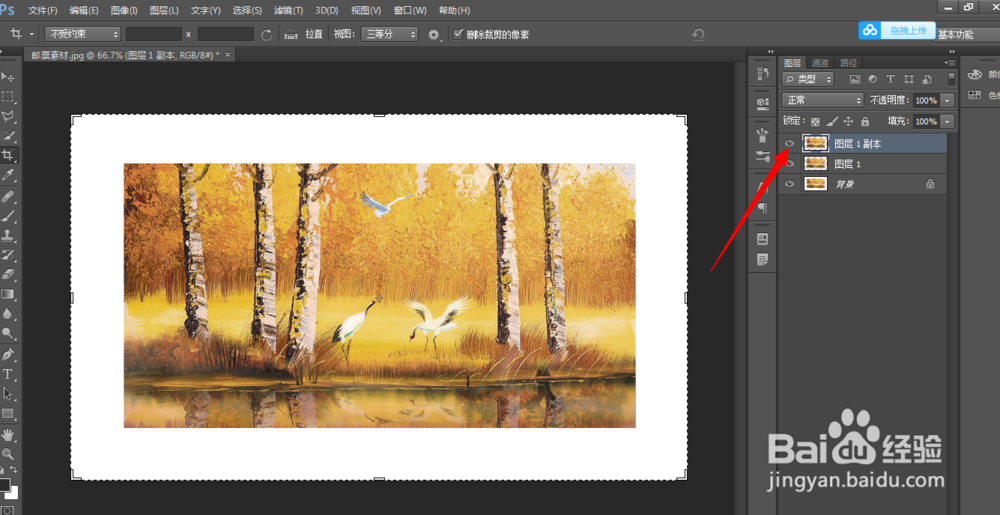Hide the 背景 layer
This screenshot has height=515, width=1000.
pyautogui.click(x=790, y=184)
